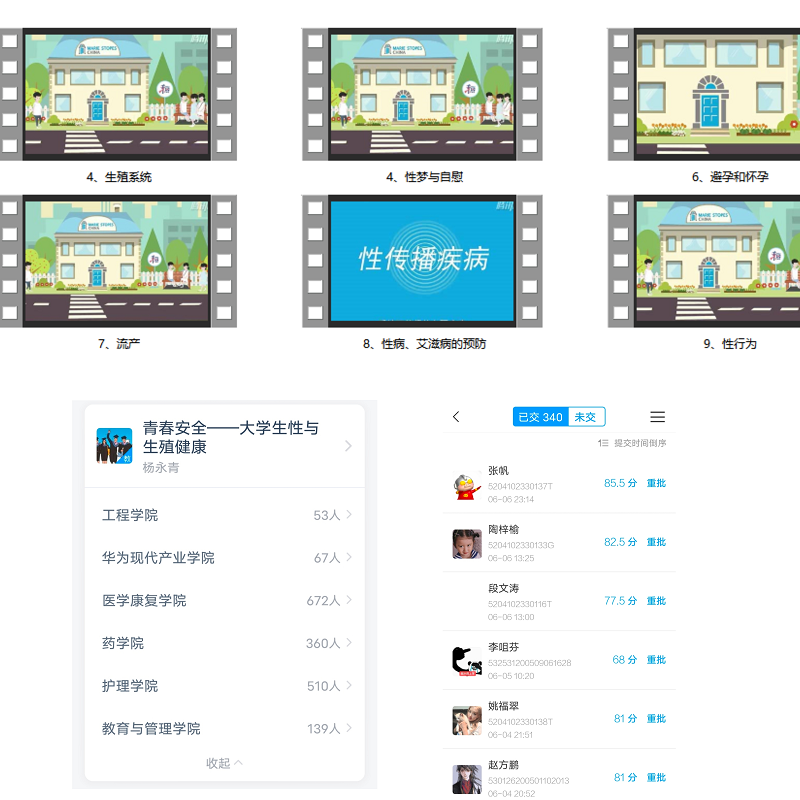Click 李咀芬's panda avatar

tap(466, 661)
